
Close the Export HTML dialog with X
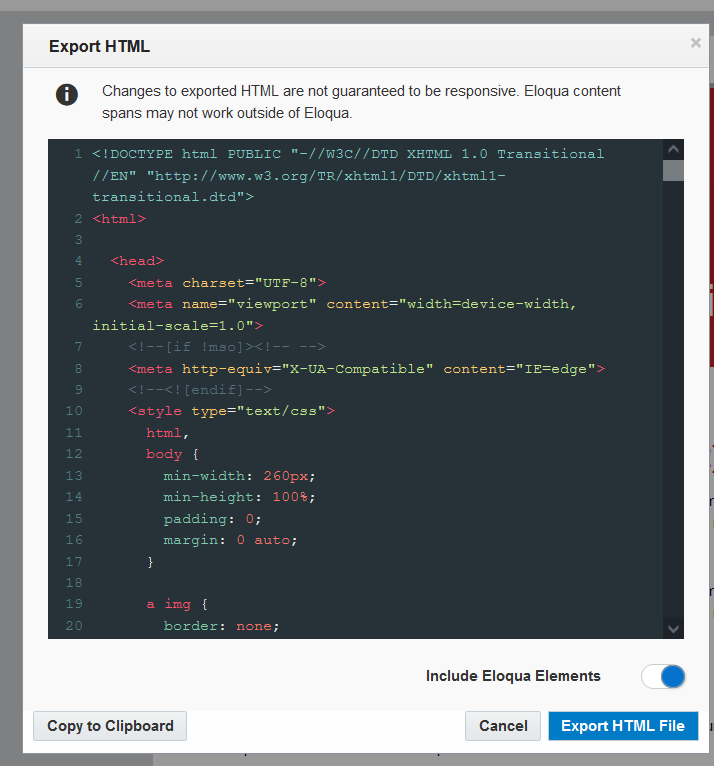pyautogui.click(x=696, y=43)
